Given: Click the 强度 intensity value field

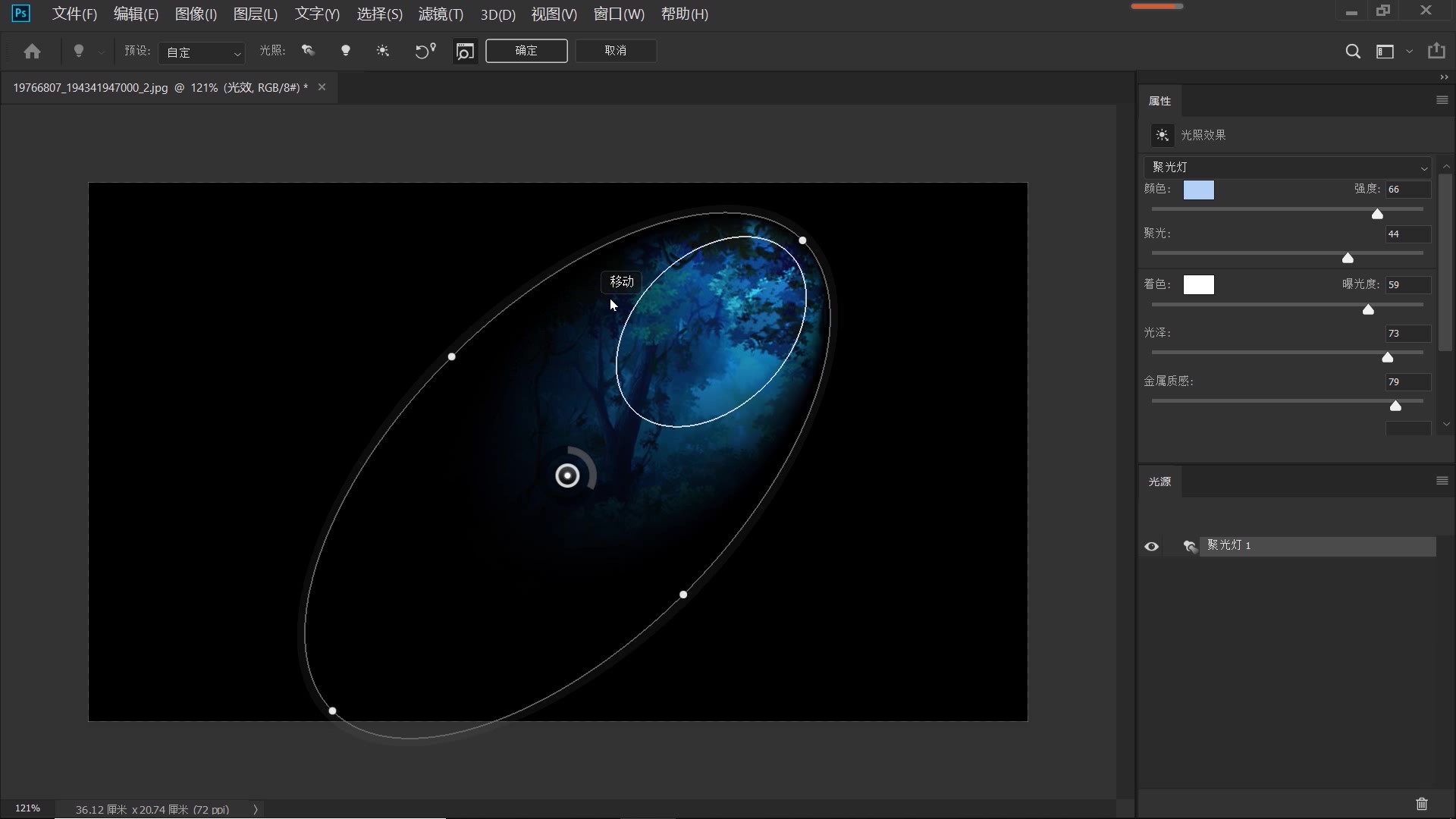Looking at the screenshot, I should coord(1407,190).
